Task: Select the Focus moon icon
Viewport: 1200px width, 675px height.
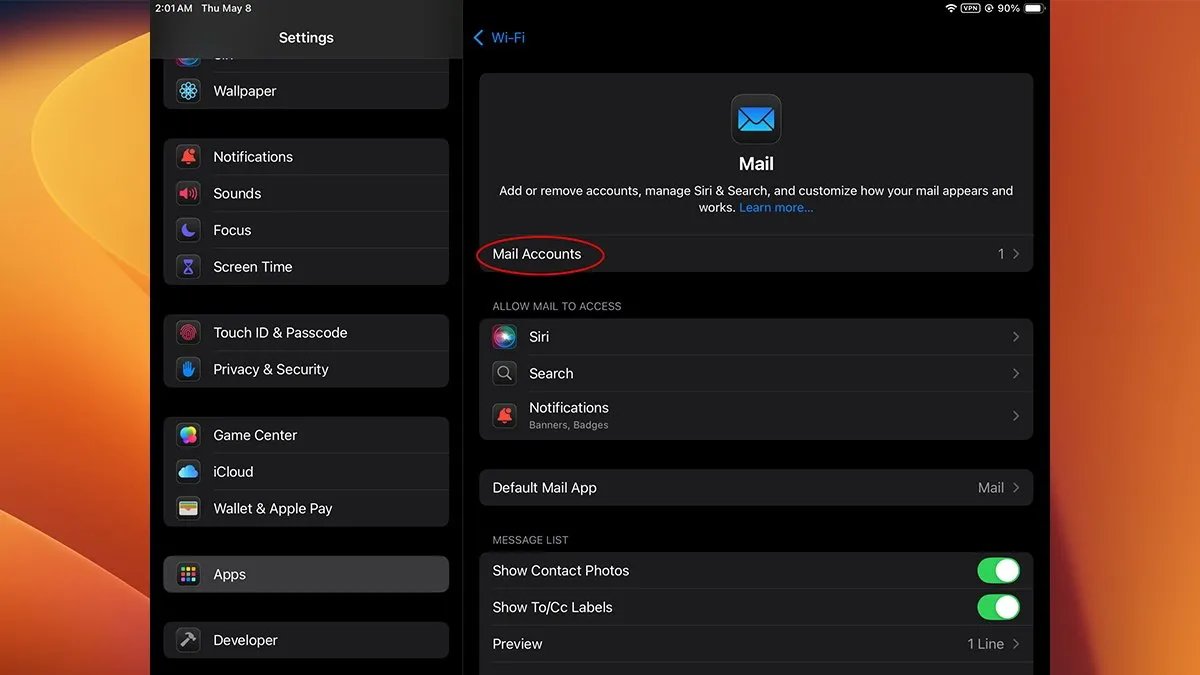Action: (188, 230)
